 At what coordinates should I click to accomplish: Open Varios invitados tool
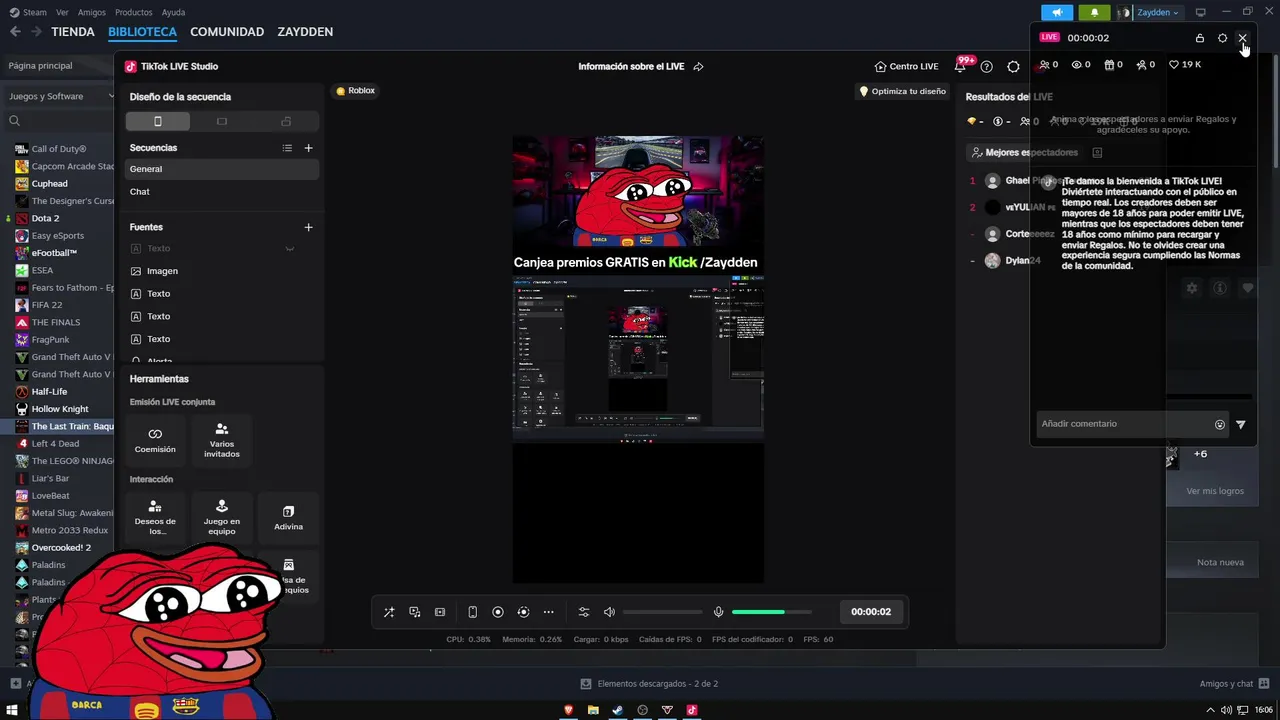pyautogui.click(x=222, y=439)
